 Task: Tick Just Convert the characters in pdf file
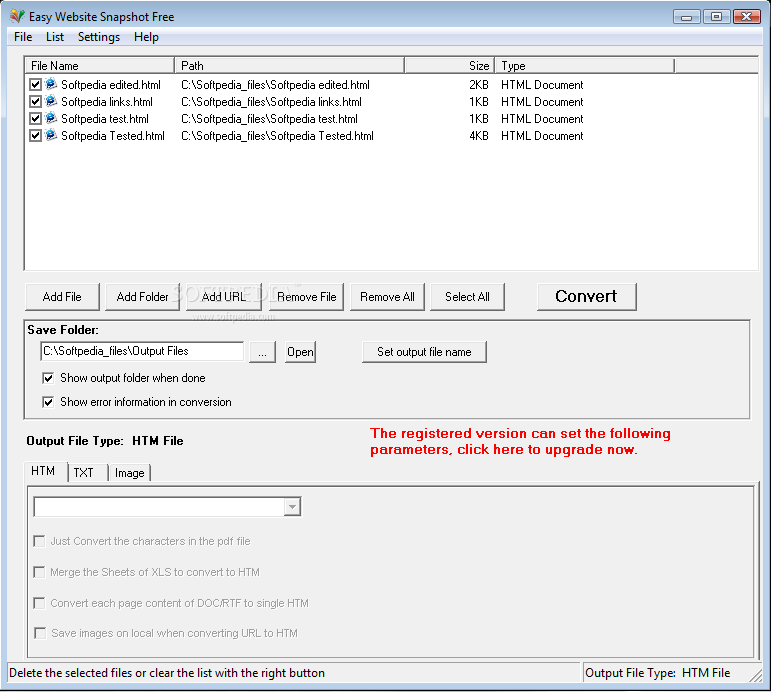[x=39, y=542]
